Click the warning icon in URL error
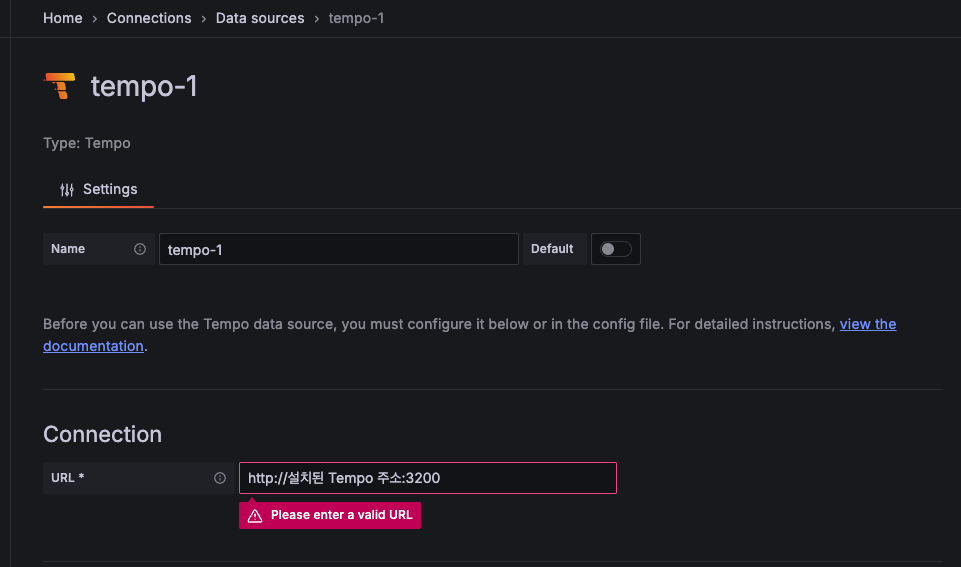Image resolution: width=961 pixels, height=567 pixels. pos(255,516)
